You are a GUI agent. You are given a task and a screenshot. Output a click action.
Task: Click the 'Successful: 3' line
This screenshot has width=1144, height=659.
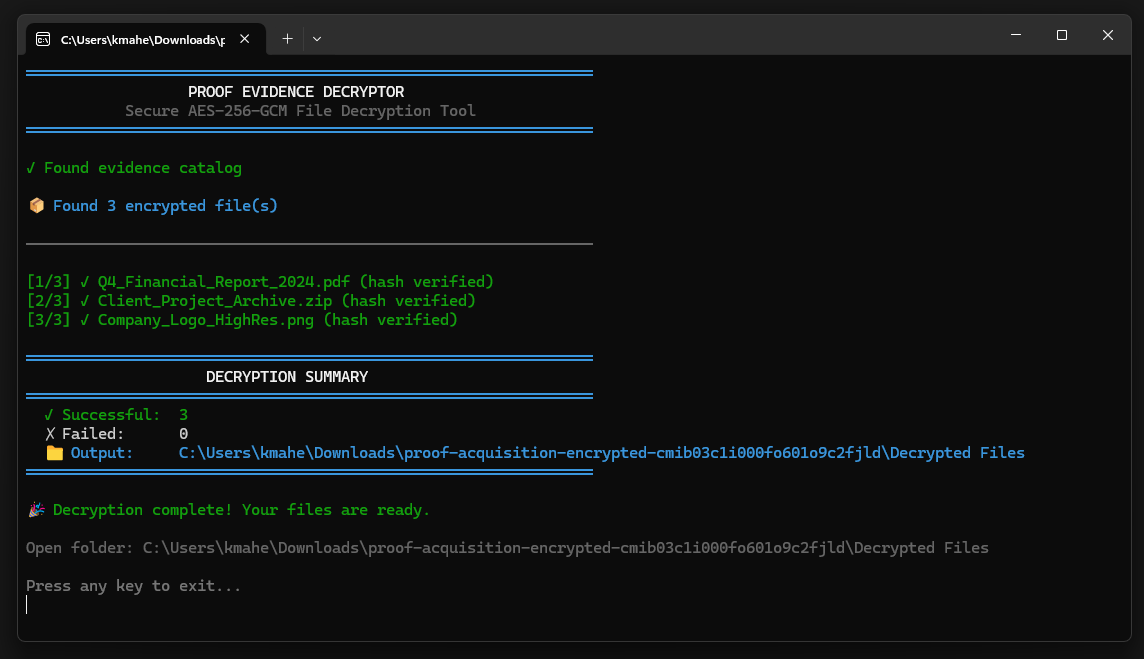pos(116,415)
